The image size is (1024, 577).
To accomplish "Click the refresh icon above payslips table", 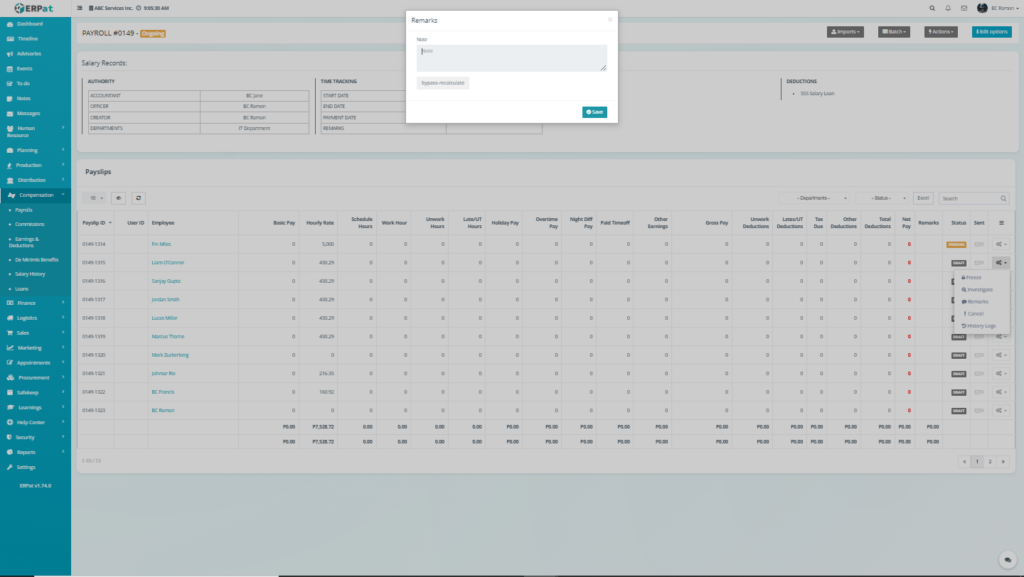I will pos(138,198).
